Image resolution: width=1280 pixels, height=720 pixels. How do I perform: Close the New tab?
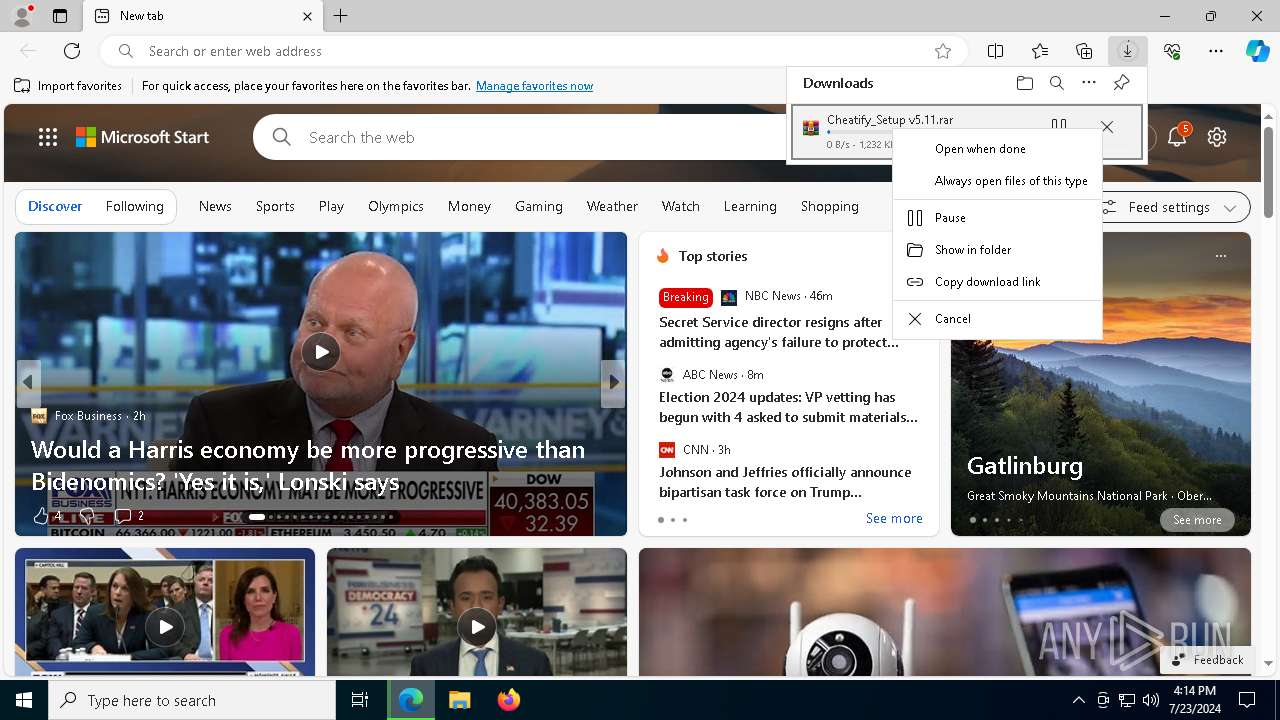(x=307, y=16)
